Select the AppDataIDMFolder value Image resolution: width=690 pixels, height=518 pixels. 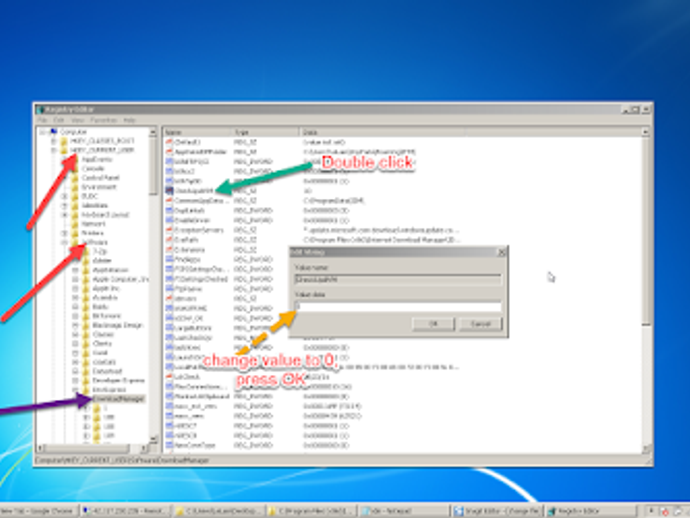200,152
